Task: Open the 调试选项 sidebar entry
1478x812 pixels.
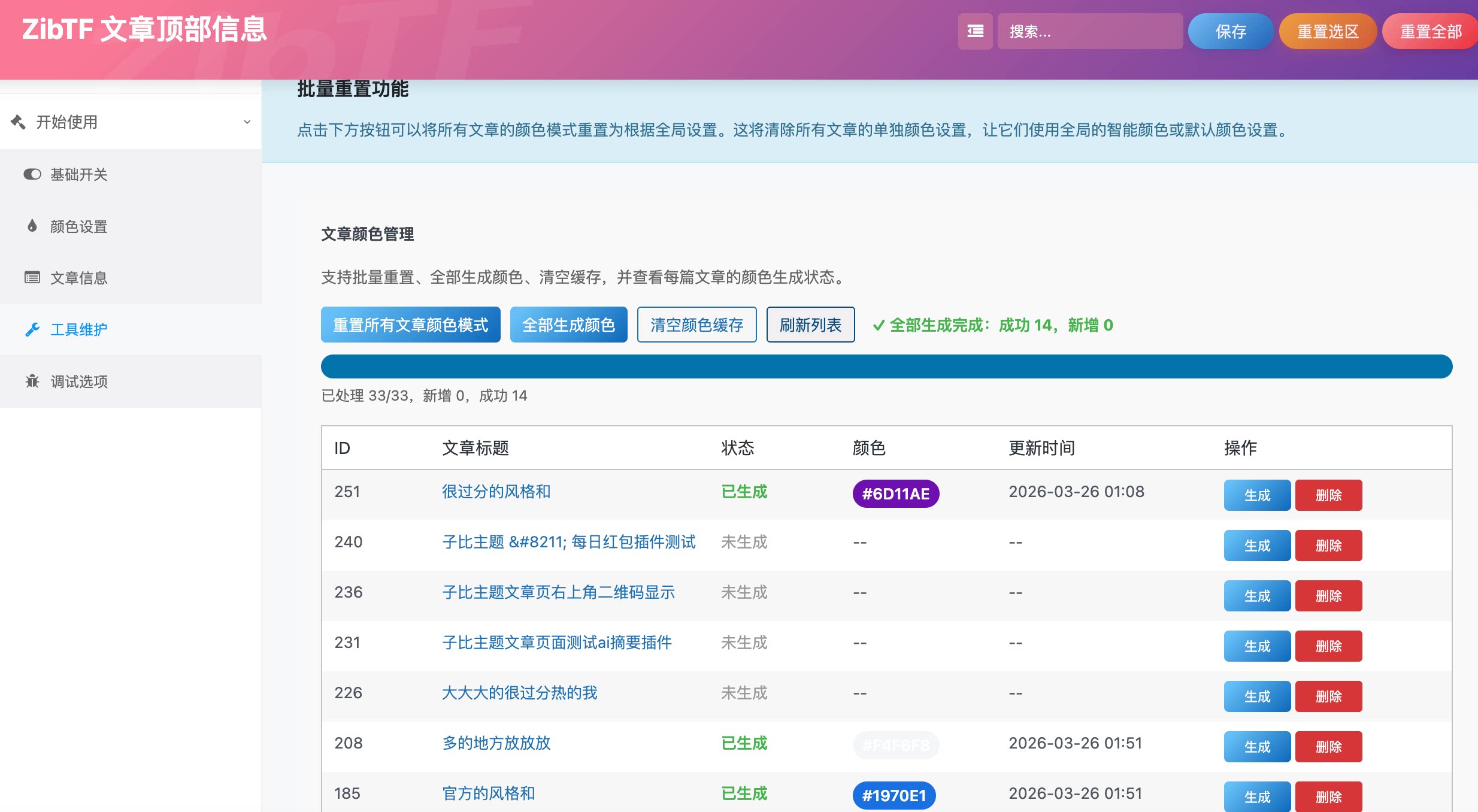Action: pos(78,381)
